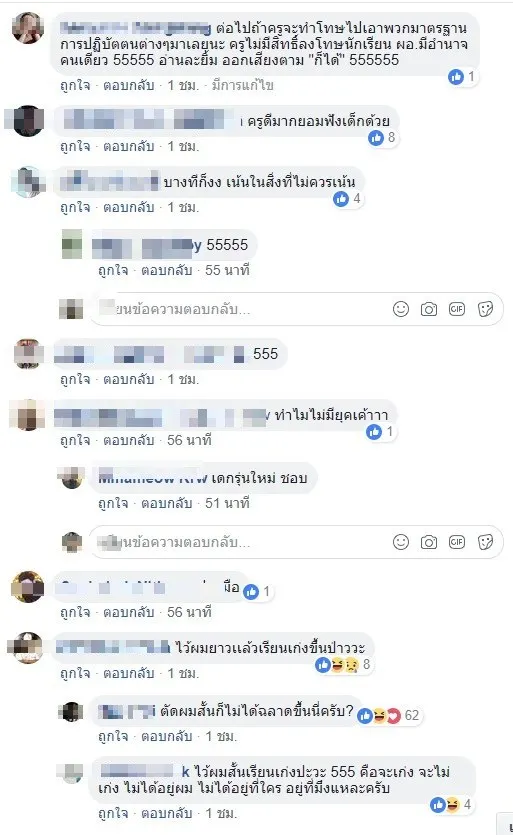Reply to comment ไว้ผมยาวแล้วเรียนเก่งขึ้นปาววะ
513x835 pixels.
tap(128, 673)
